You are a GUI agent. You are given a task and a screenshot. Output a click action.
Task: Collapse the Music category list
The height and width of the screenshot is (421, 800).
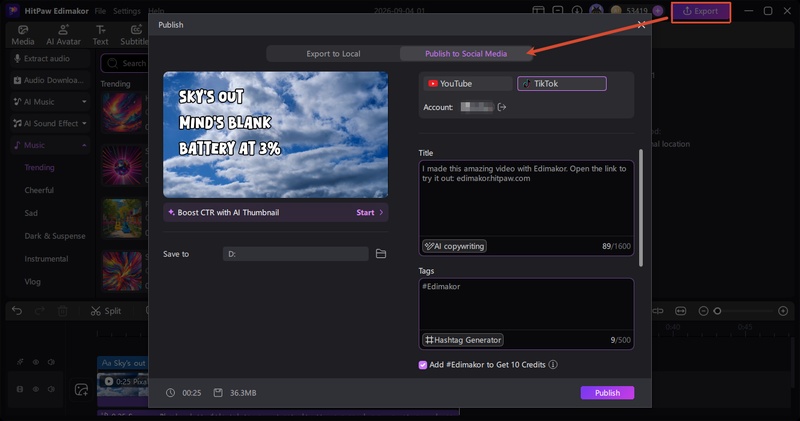tap(84, 145)
